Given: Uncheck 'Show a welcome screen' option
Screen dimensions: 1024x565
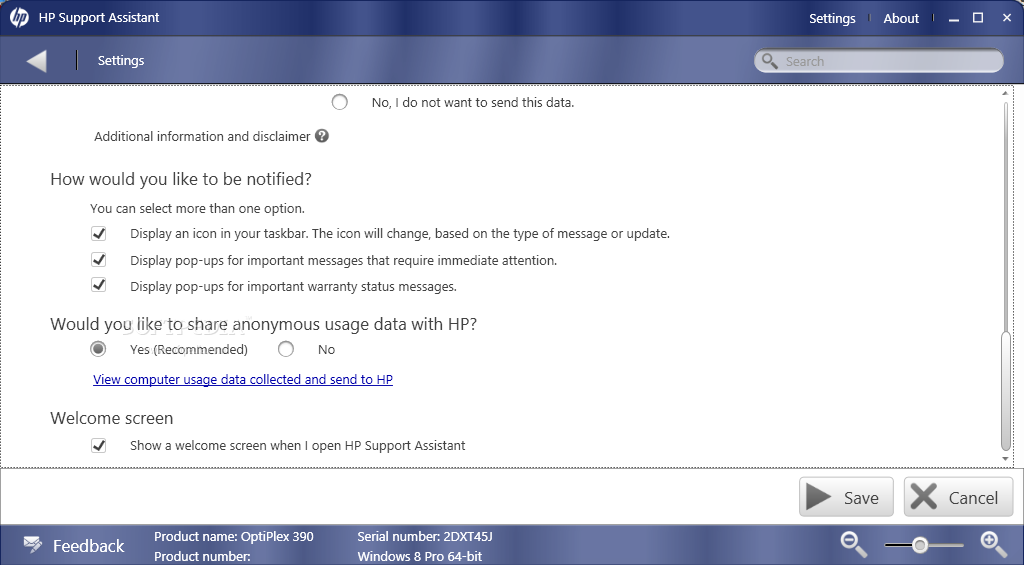Looking at the screenshot, I should point(99,445).
